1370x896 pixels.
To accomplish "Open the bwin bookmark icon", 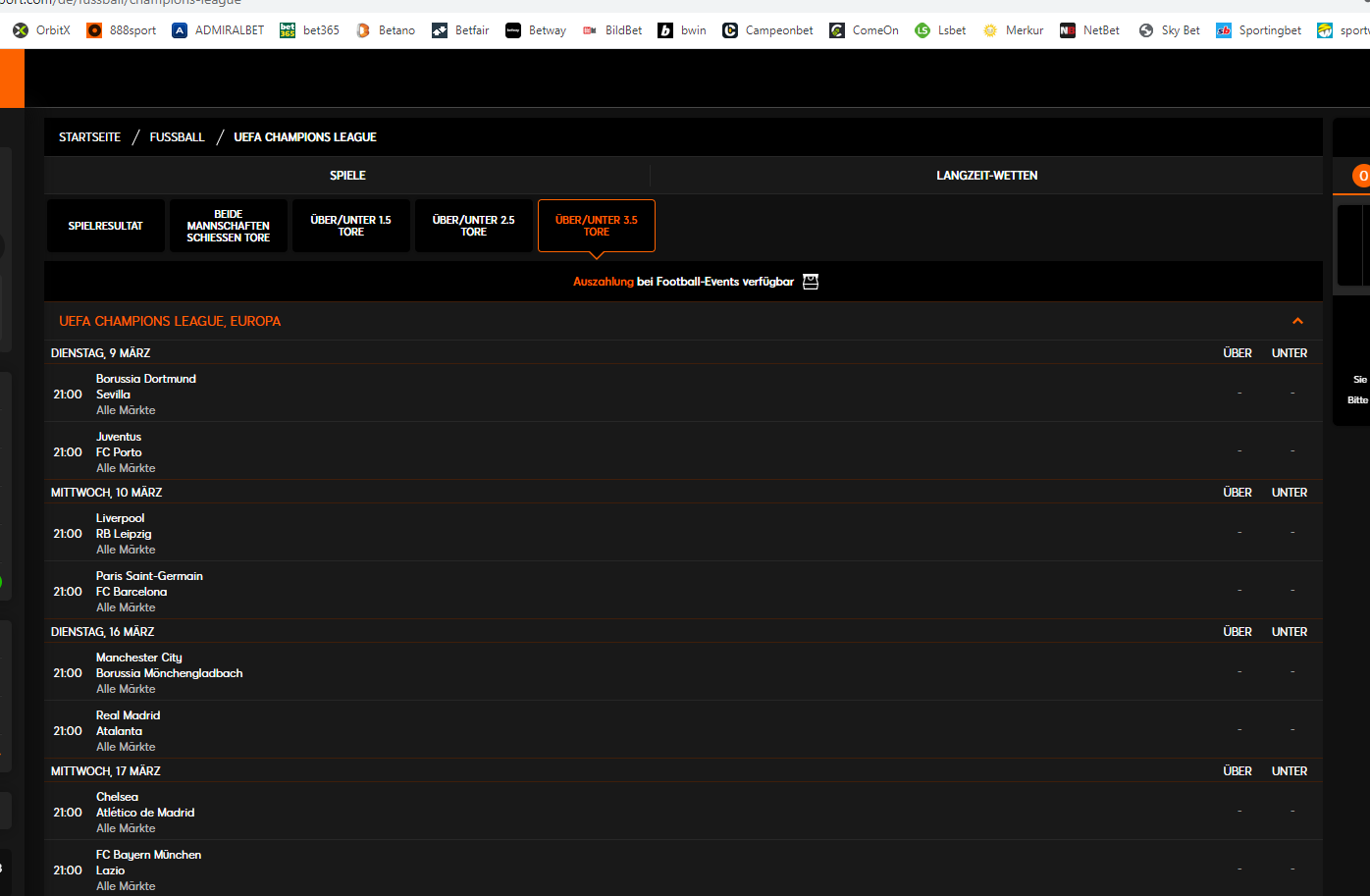I will click(x=665, y=30).
